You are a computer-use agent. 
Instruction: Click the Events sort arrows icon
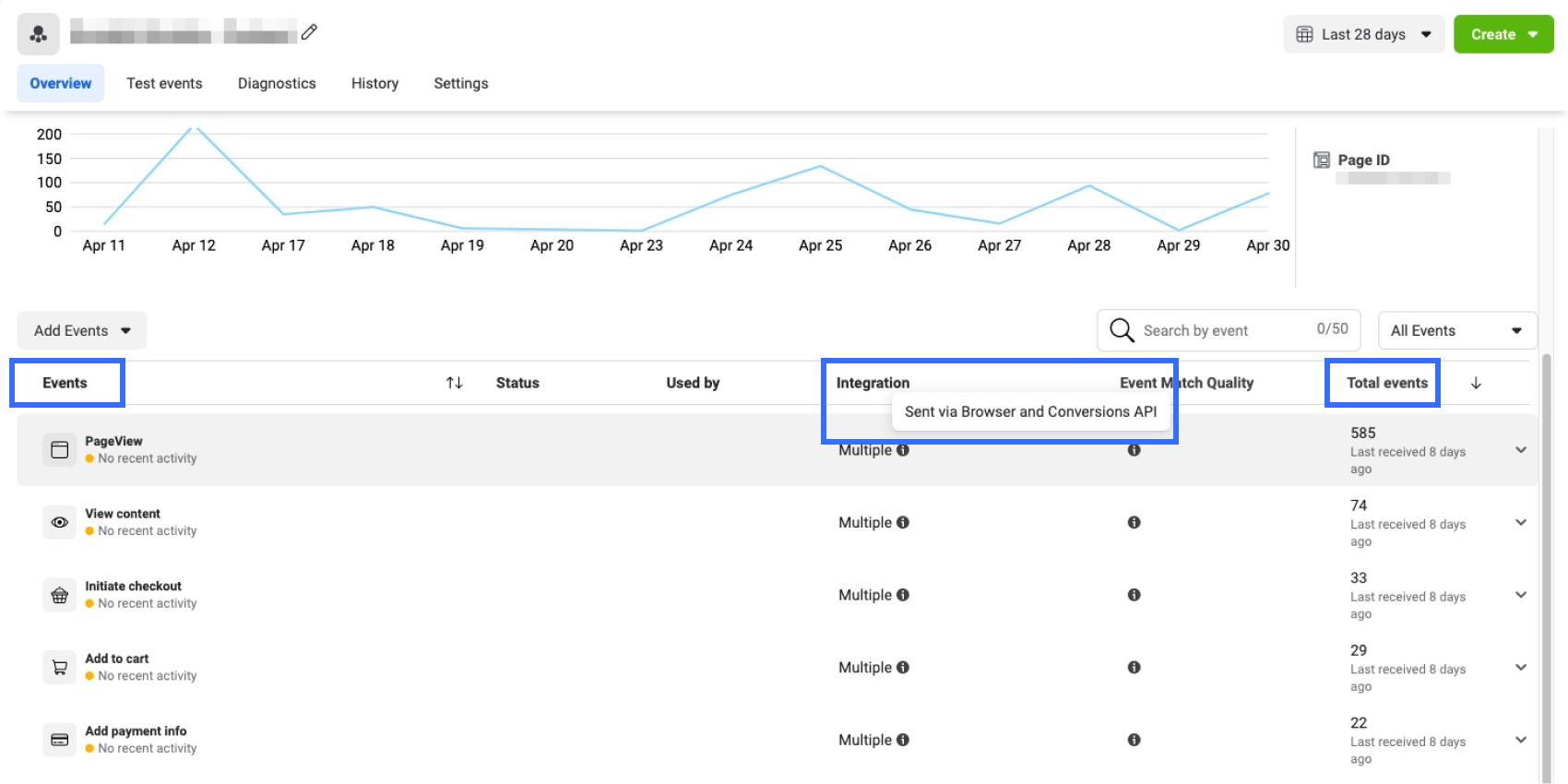pos(454,383)
